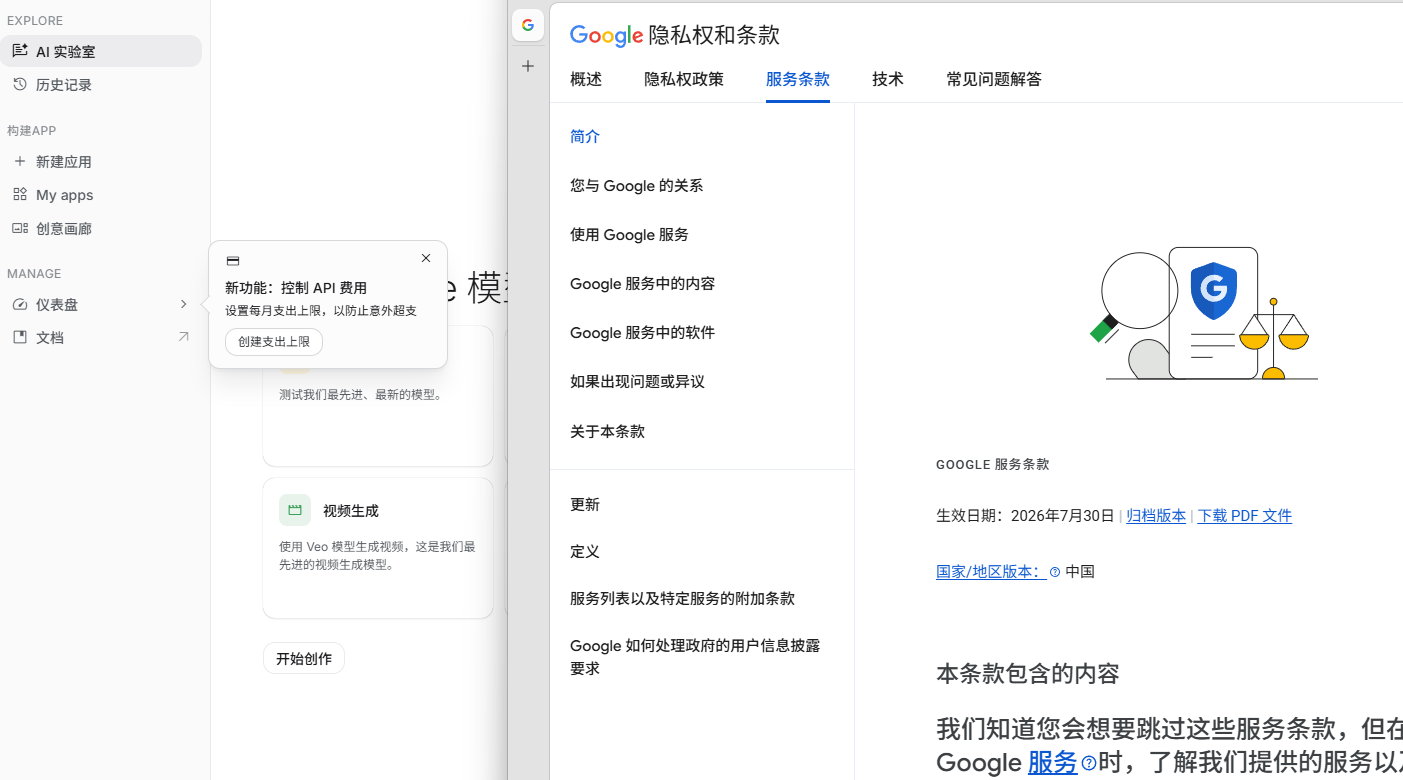
Task: Click the 本条款包含的内容 heading
Action: [x=1028, y=673]
